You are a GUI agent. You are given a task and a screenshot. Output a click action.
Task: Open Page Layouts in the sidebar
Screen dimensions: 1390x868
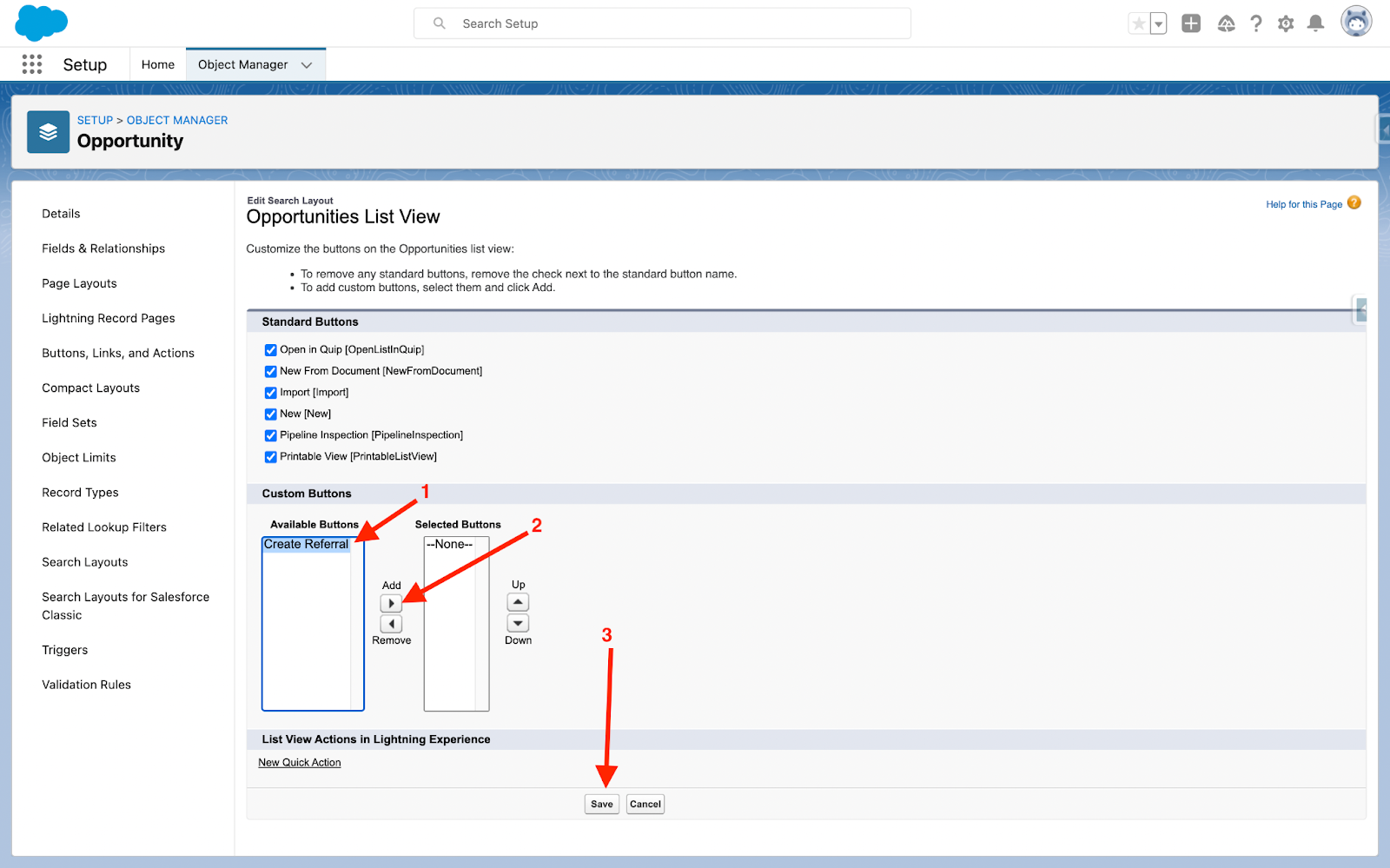(x=79, y=283)
